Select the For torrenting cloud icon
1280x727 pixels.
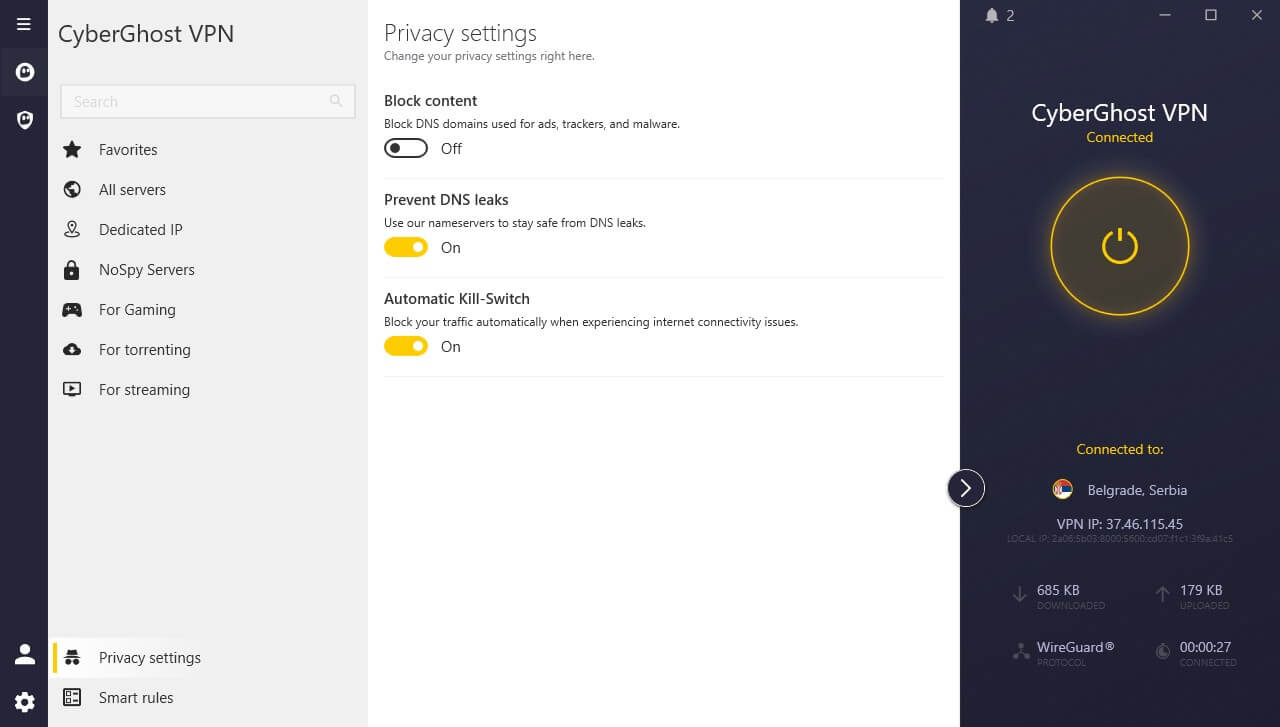71,349
